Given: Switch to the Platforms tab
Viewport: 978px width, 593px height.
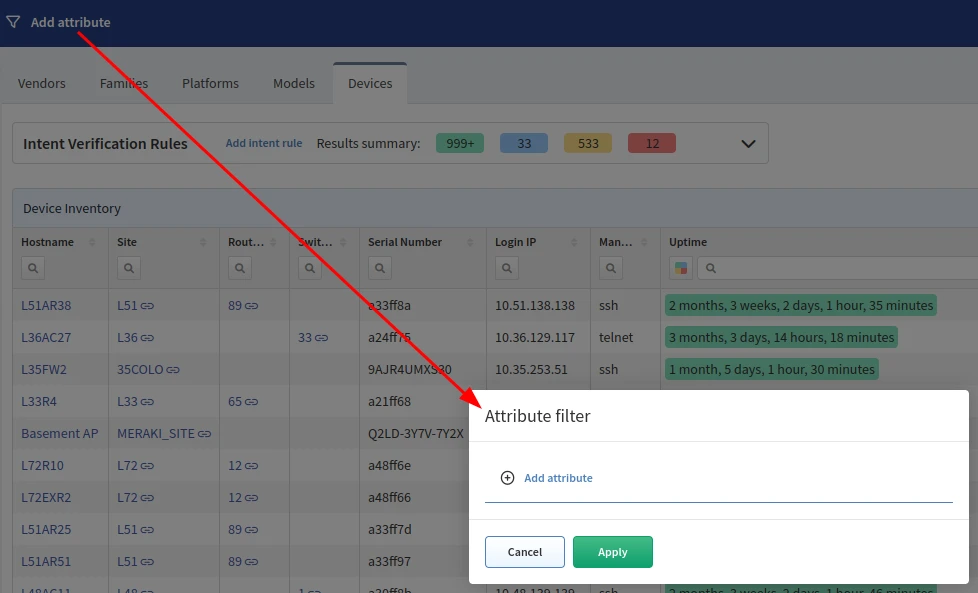Looking at the screenshot, I should pyautogui.click(x=210, y=83).
